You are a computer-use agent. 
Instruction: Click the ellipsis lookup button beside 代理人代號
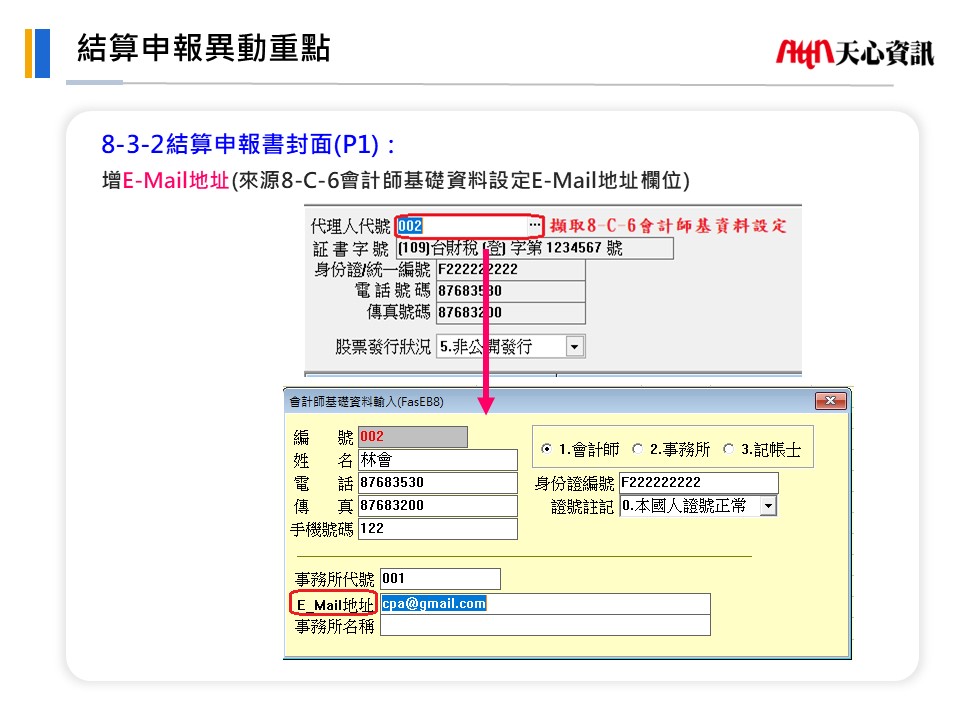click(534, 226)
